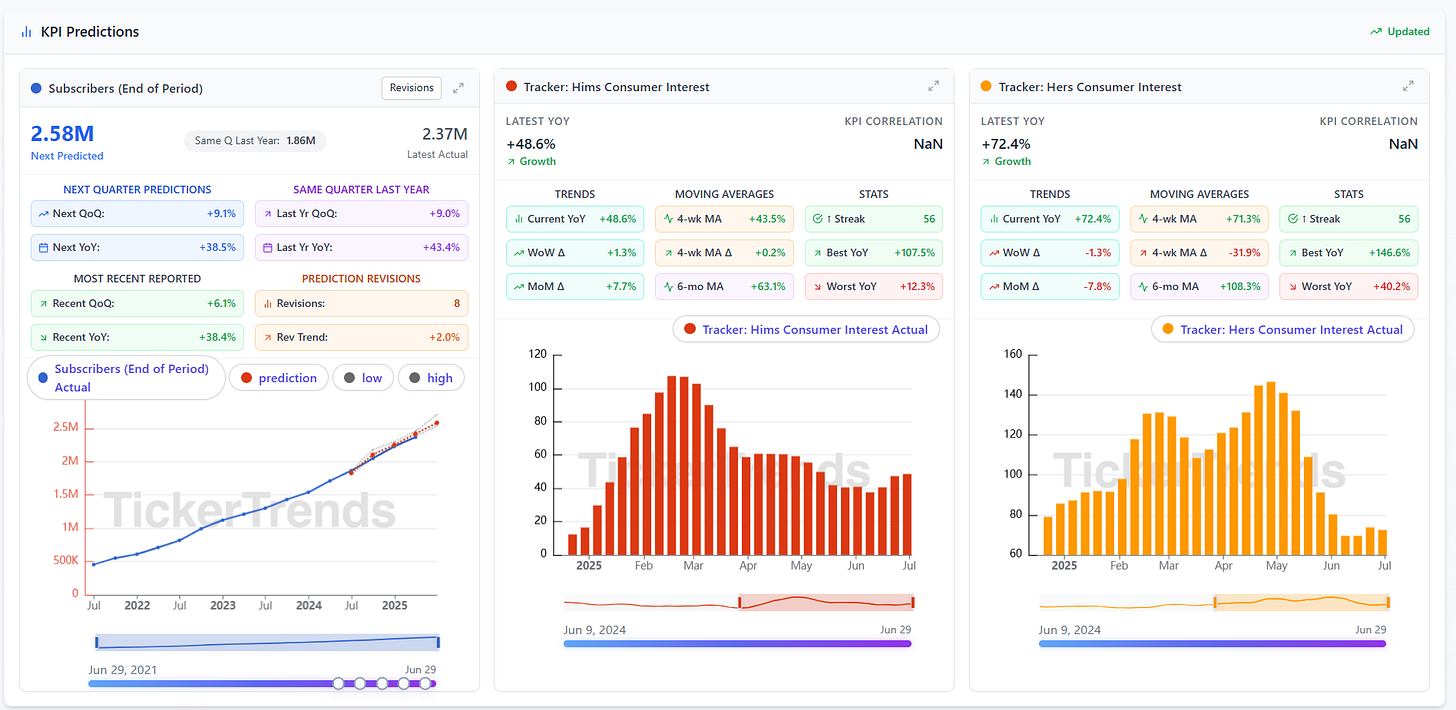
Task: Click Hims Current YoY bar icon
Action: (519, 219)
